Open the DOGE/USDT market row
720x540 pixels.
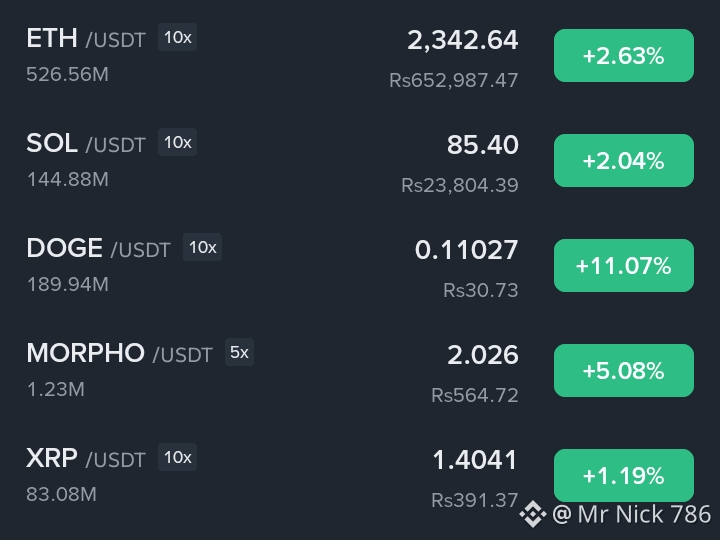tap(360, 266)
